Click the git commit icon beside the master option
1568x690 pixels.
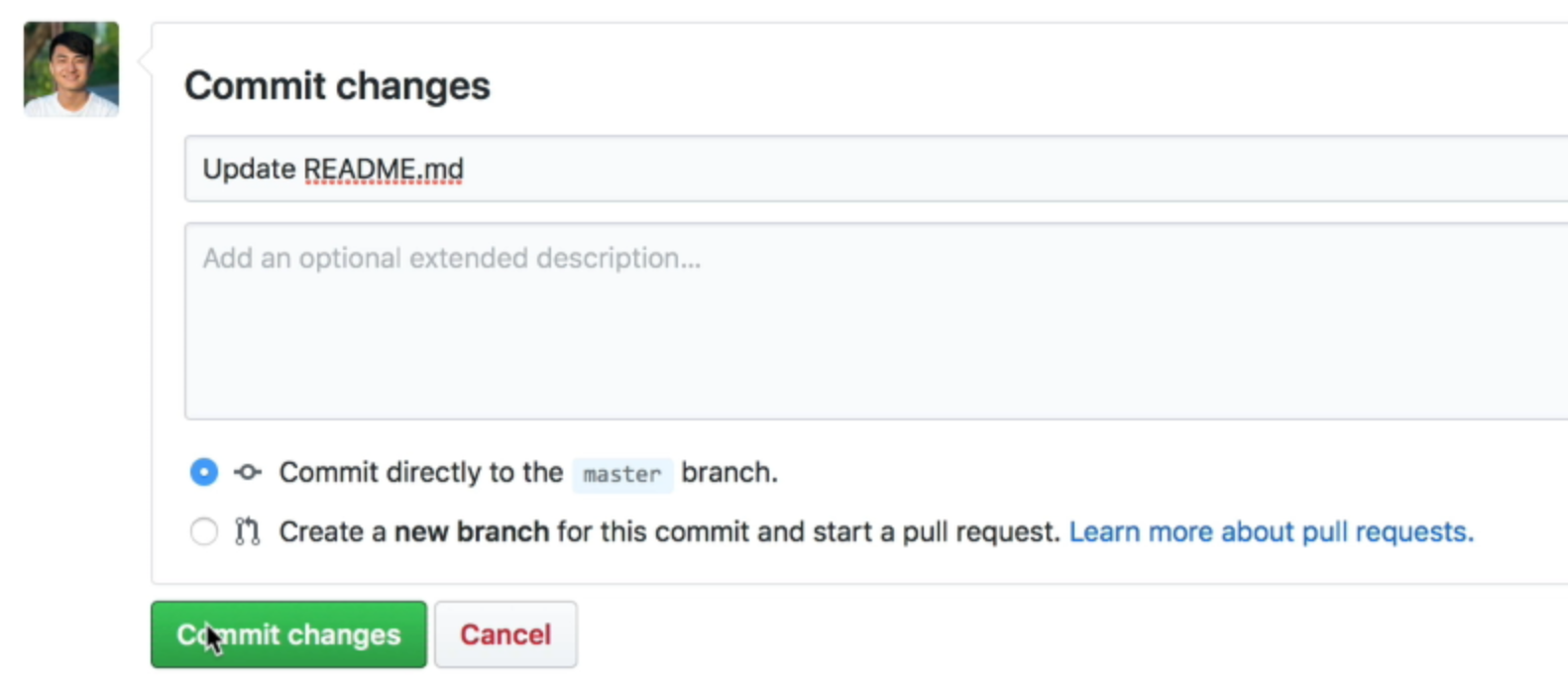[248, 473]
